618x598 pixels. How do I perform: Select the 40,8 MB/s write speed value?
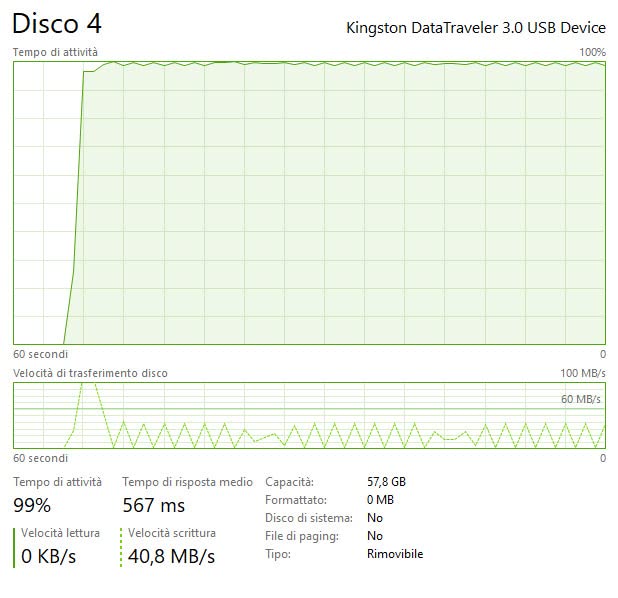click(x=171, y=556)
